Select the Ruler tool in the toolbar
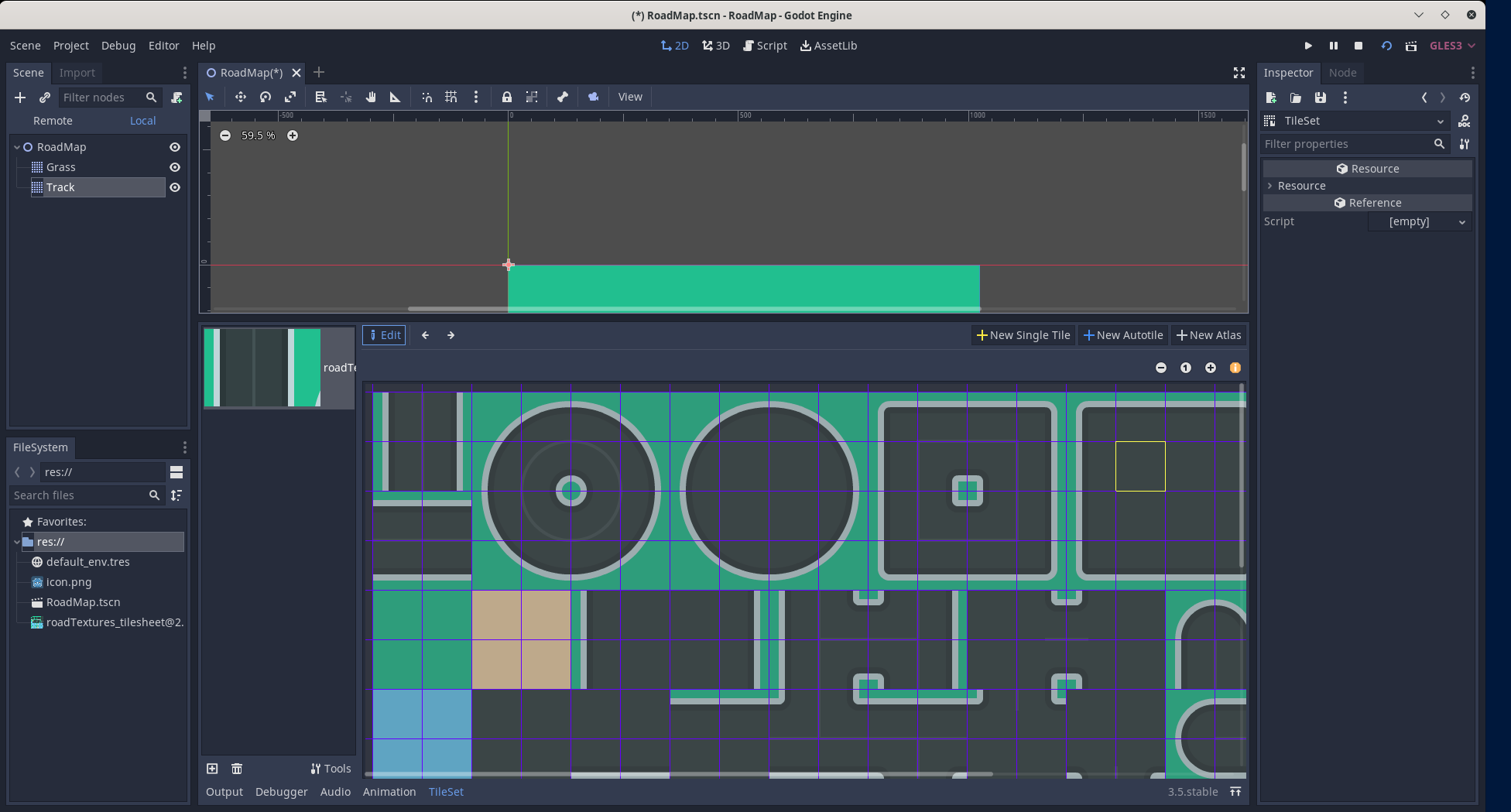This screenshot has height=812, width=1511. tap(395, 97)
